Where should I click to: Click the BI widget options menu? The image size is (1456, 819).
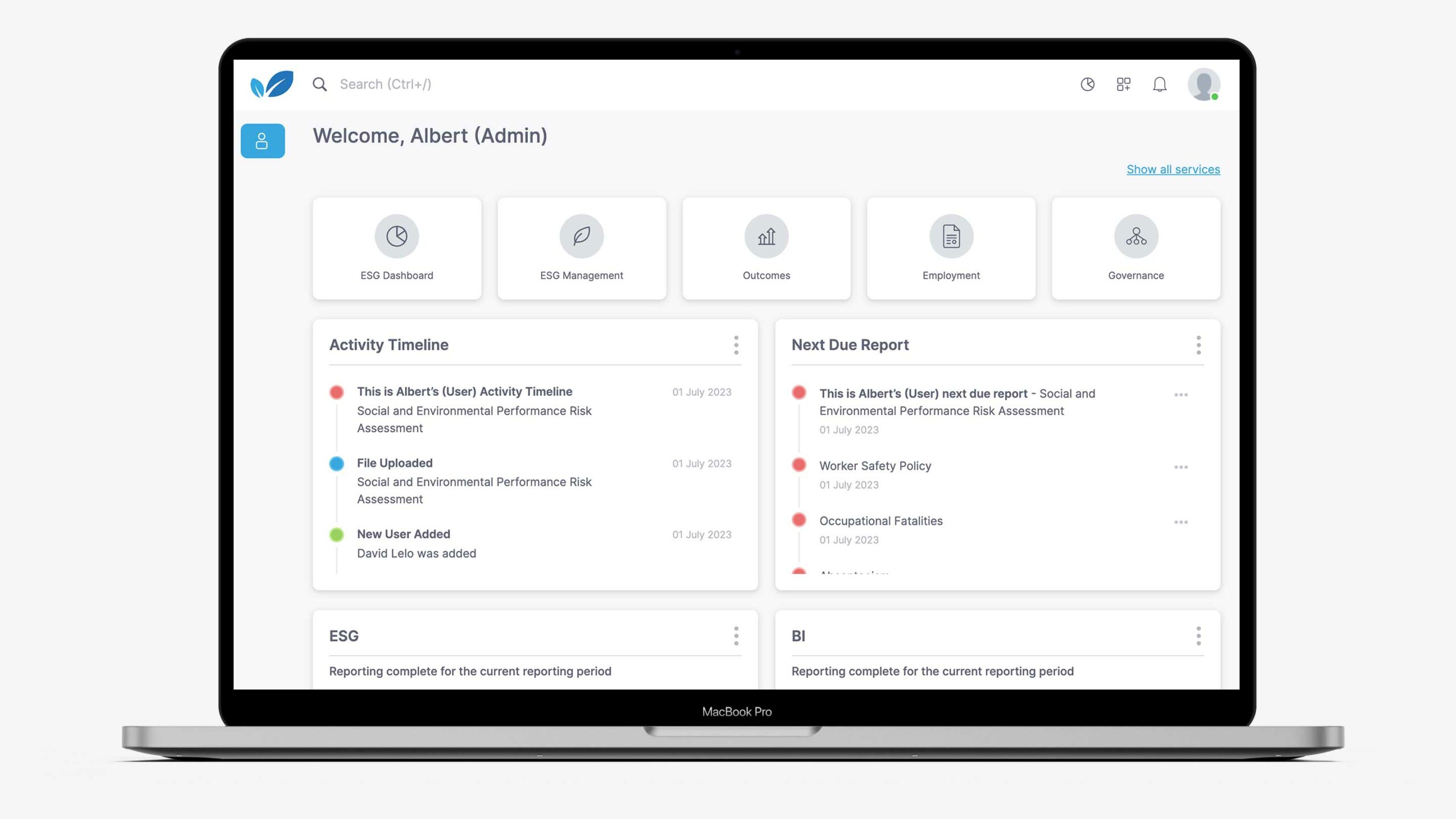tap(1198, 636)
